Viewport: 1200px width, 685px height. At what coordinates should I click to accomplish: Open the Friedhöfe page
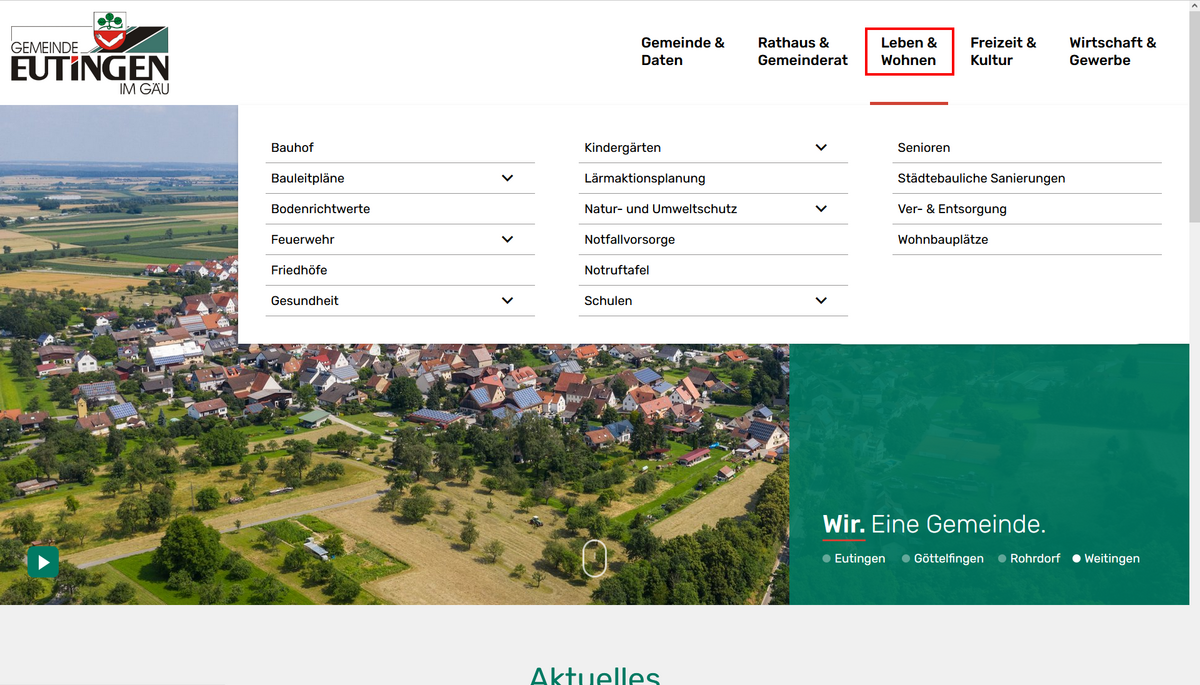tap(299, 270)
